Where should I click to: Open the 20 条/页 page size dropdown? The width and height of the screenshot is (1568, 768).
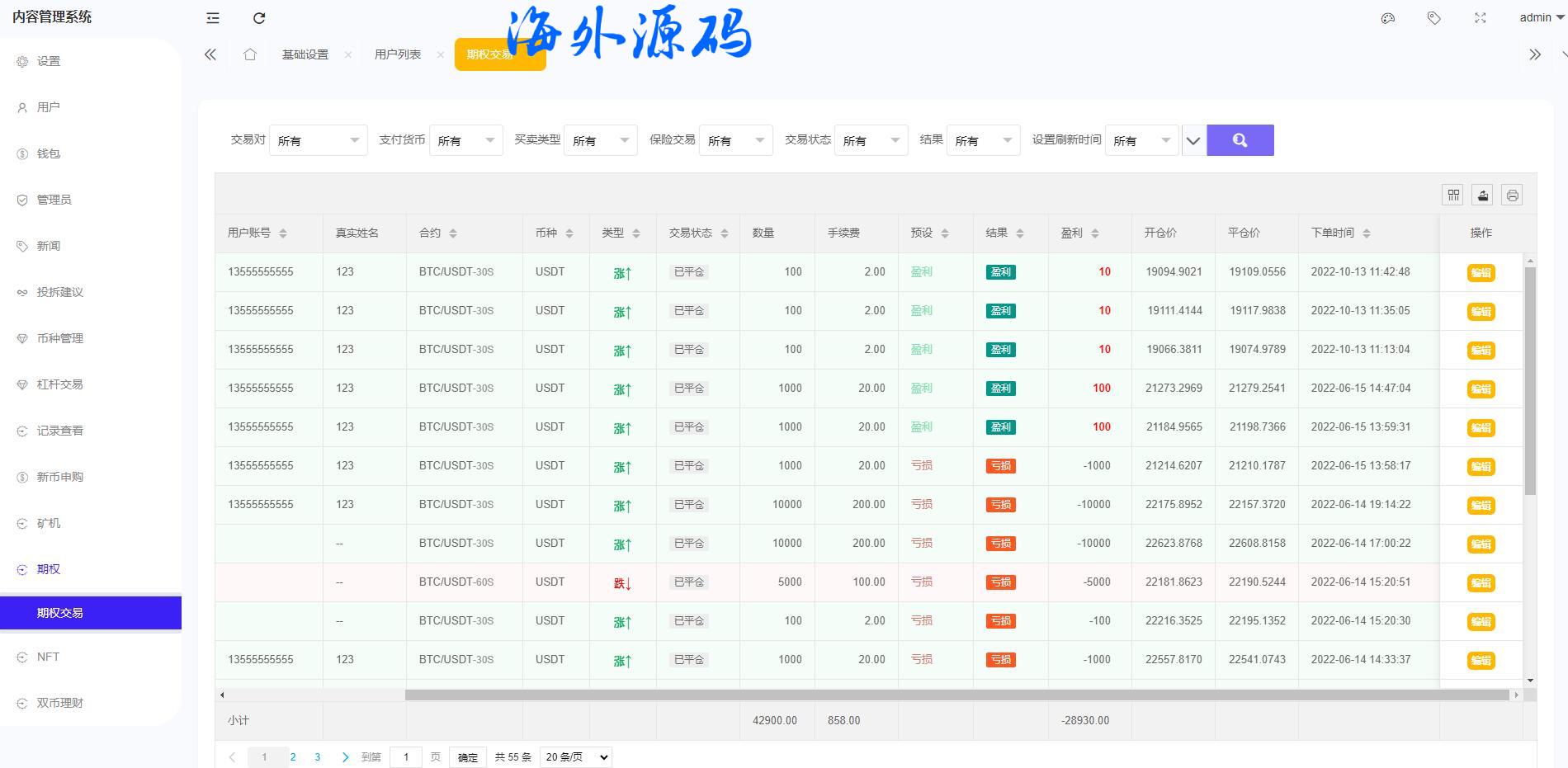tap(575, 756)
